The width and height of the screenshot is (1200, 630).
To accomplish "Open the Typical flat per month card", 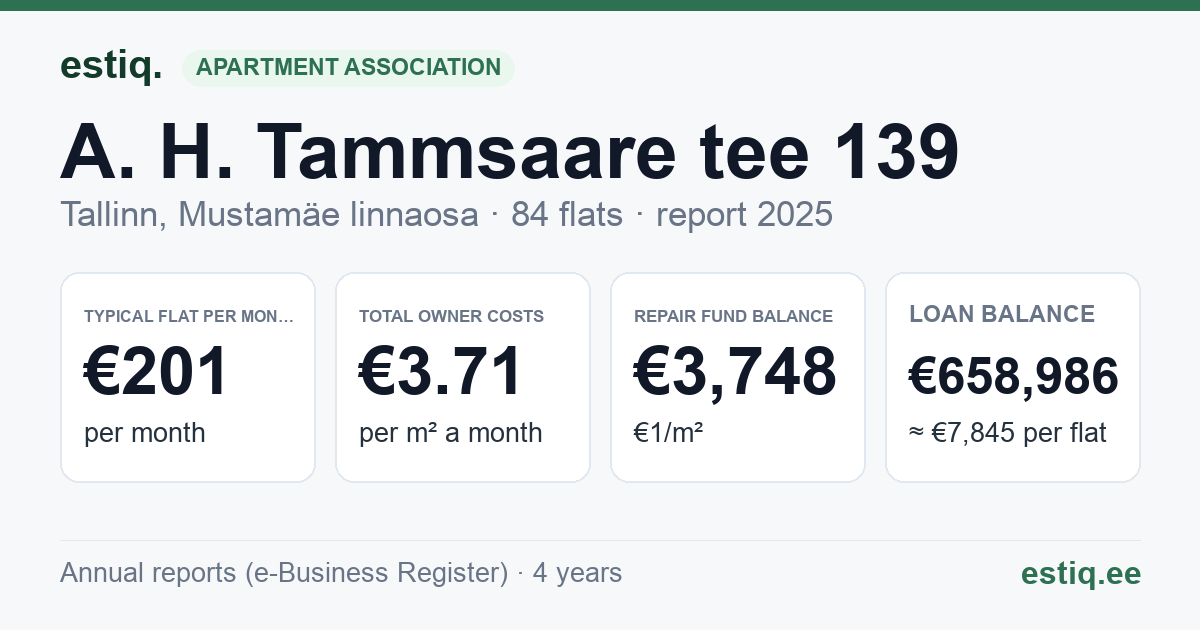I will tap(188, 377).
